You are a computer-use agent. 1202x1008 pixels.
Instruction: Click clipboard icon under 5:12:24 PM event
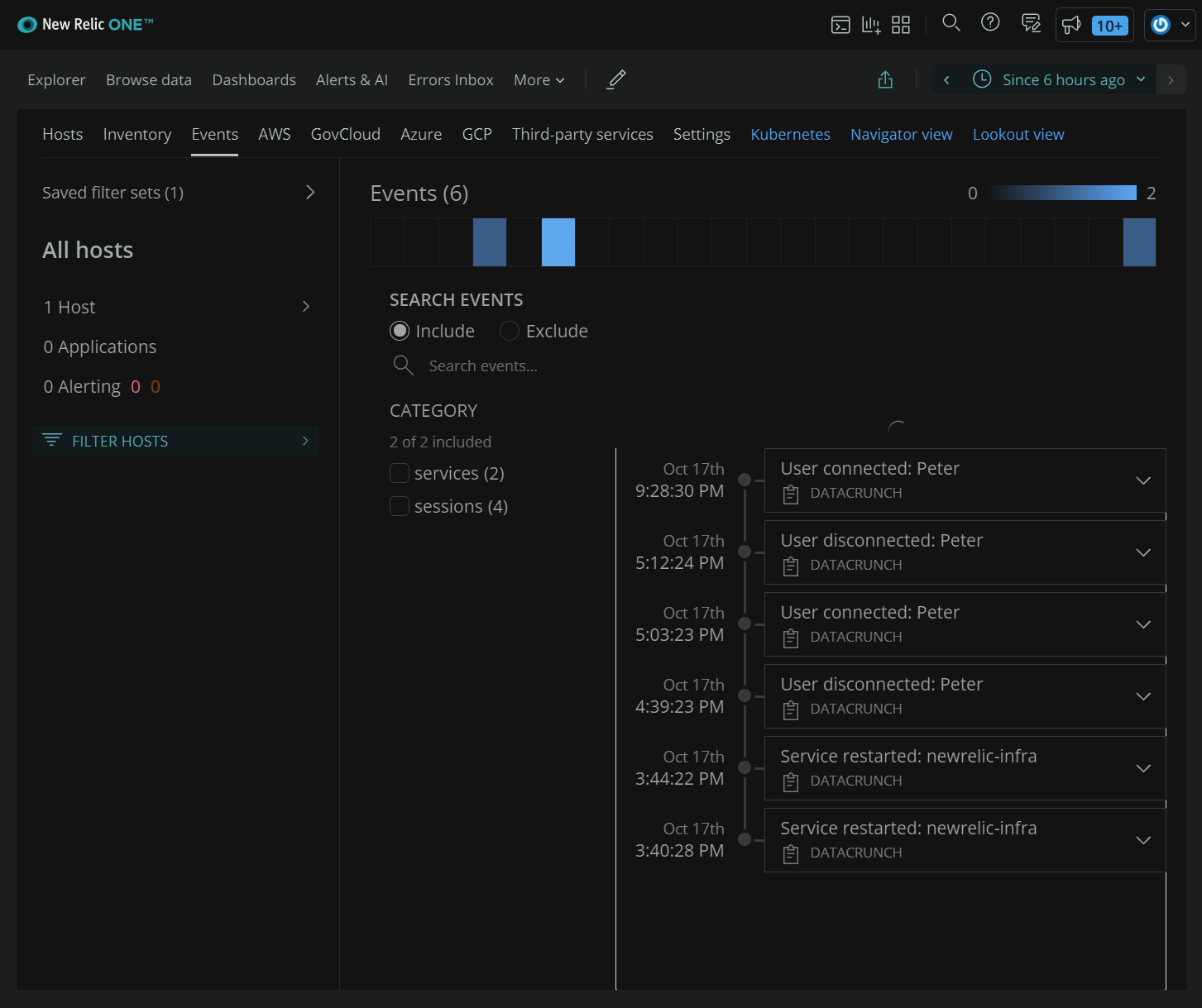[791, 566]
